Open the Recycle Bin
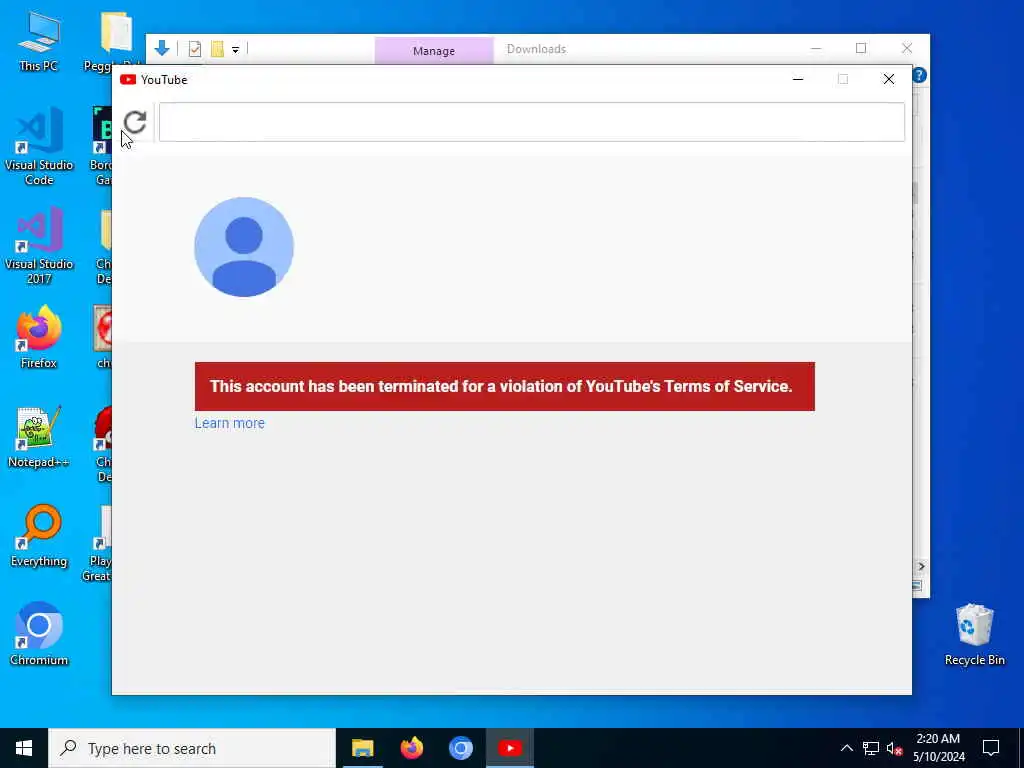 point(974,634)
